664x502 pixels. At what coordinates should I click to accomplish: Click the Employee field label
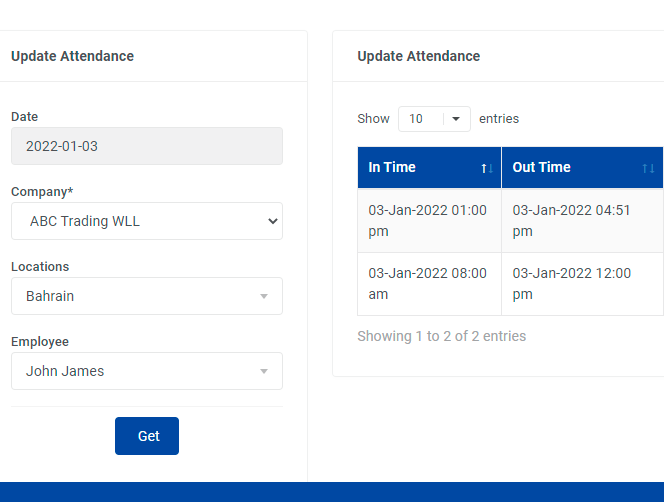40,342
